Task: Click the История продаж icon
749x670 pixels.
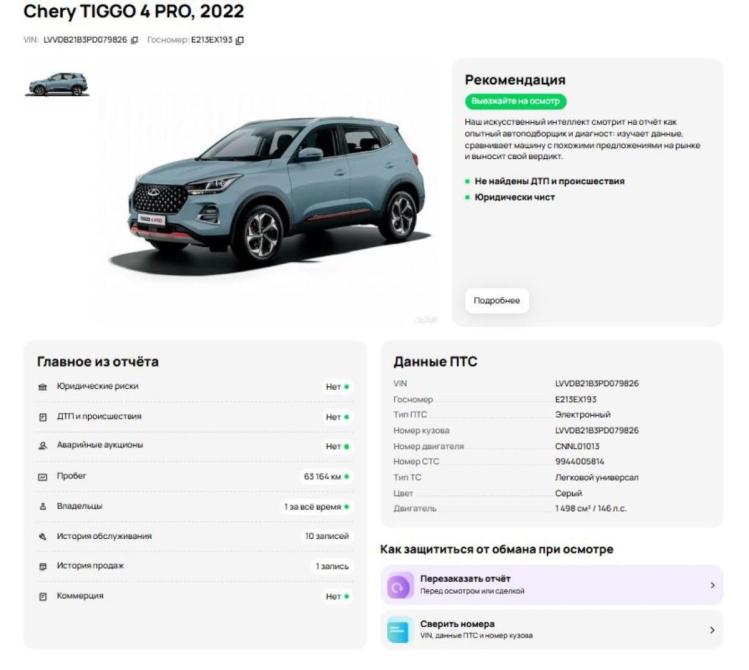Action: [43, 566]
